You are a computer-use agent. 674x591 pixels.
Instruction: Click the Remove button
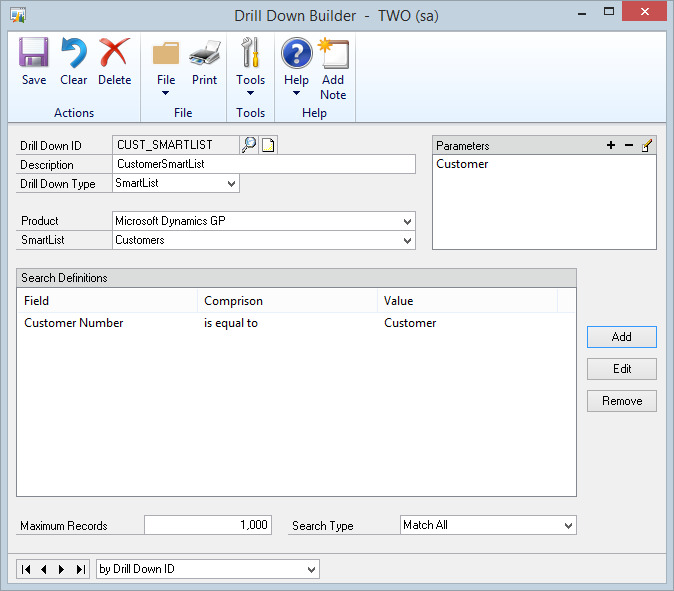[622, 401]
